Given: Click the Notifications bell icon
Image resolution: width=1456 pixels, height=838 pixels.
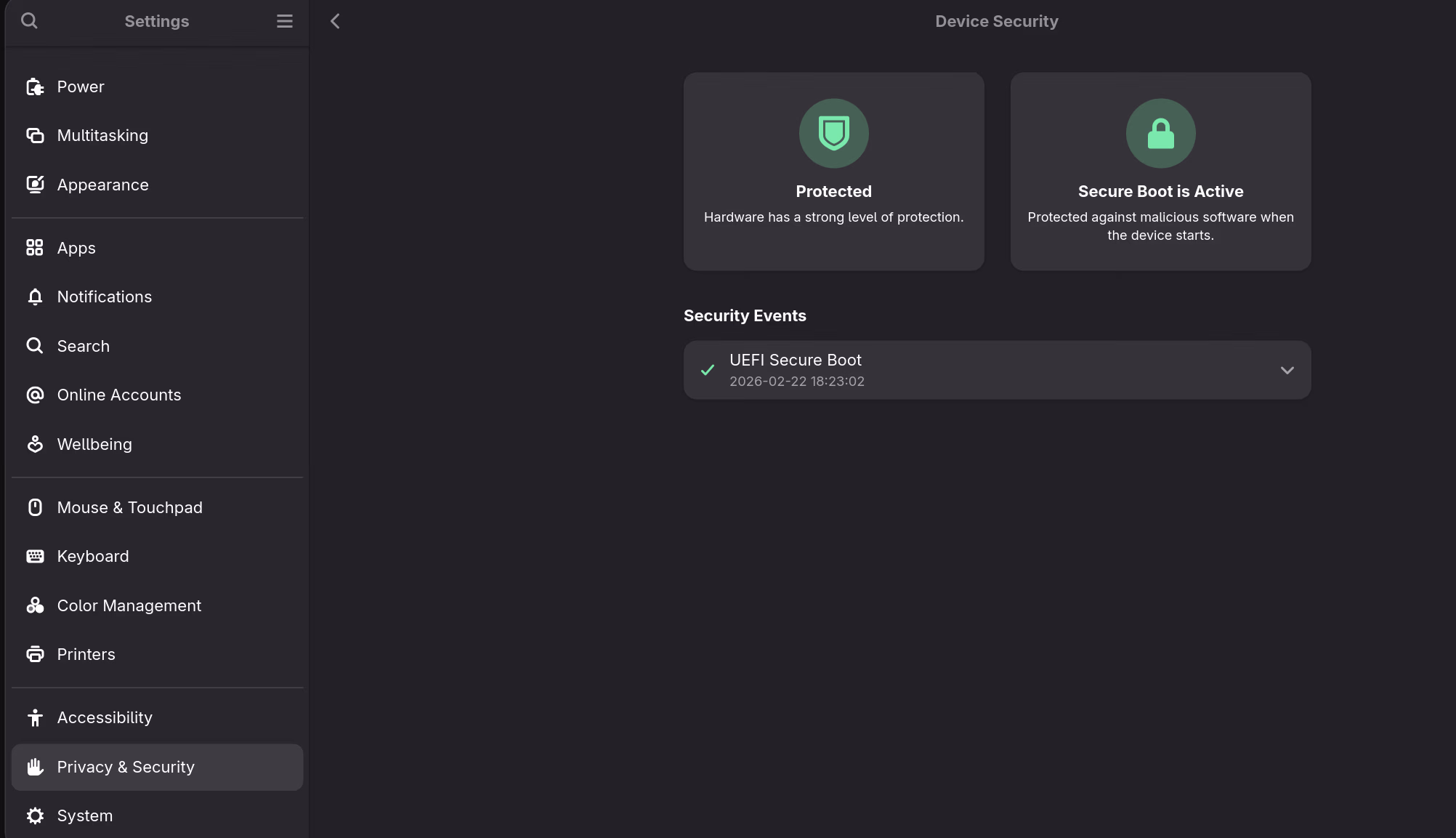Looking at the screenshot, I should [35, 297].
